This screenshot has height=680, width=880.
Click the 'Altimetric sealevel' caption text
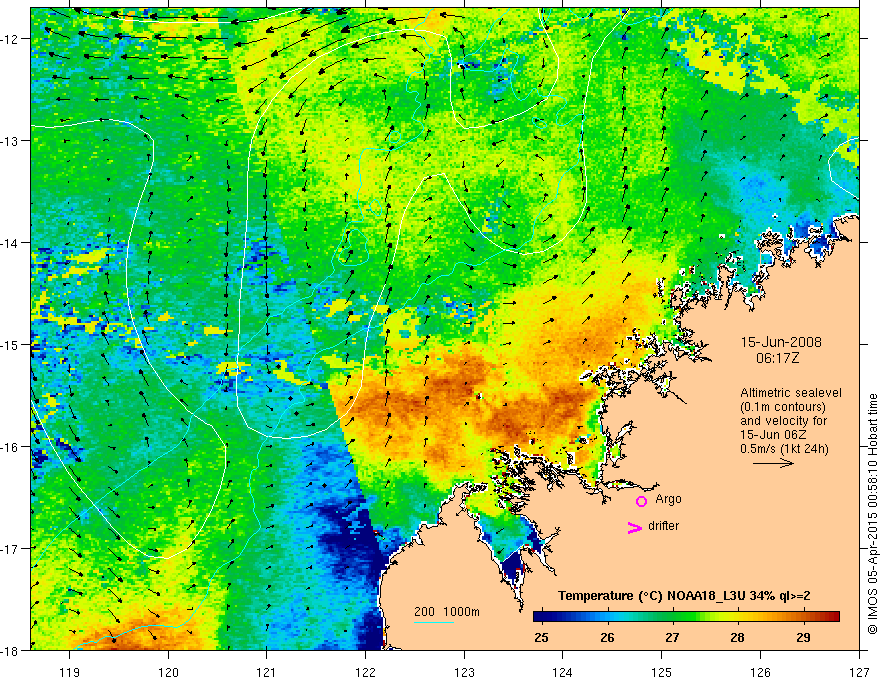click(x=790, y=393)
